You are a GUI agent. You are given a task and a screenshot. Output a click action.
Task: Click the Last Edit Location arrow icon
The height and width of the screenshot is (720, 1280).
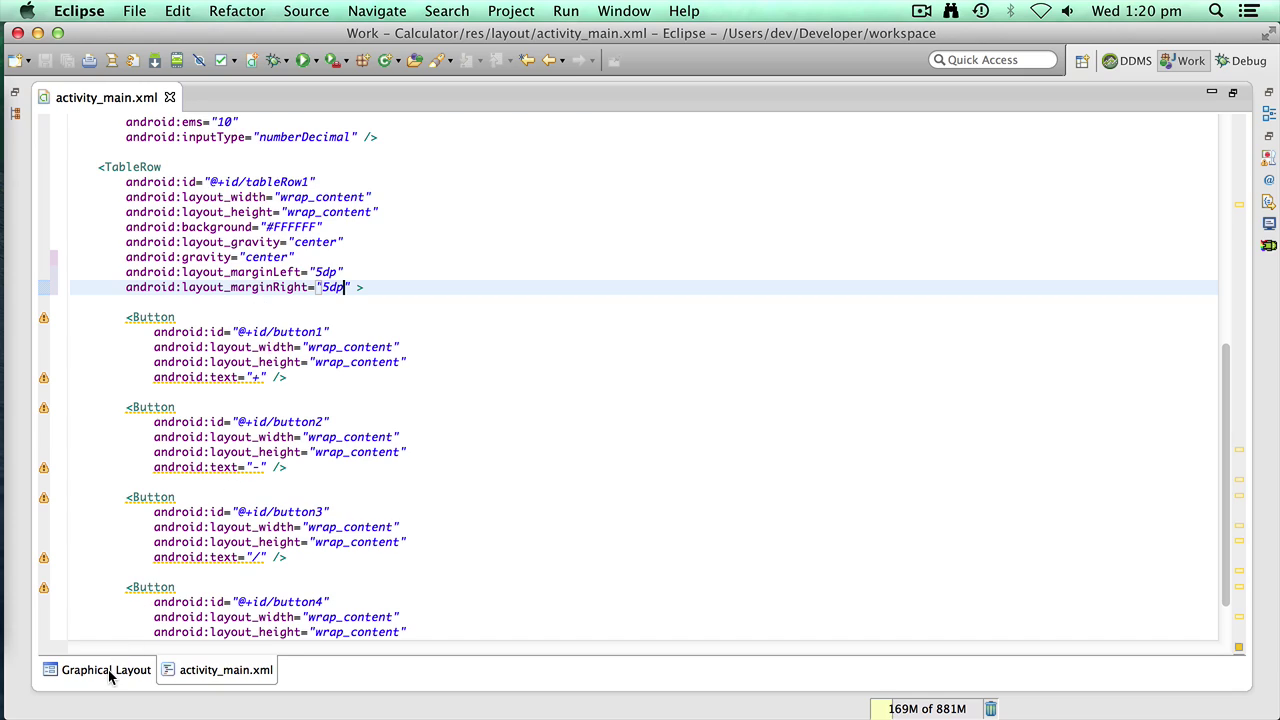[527, 60]
